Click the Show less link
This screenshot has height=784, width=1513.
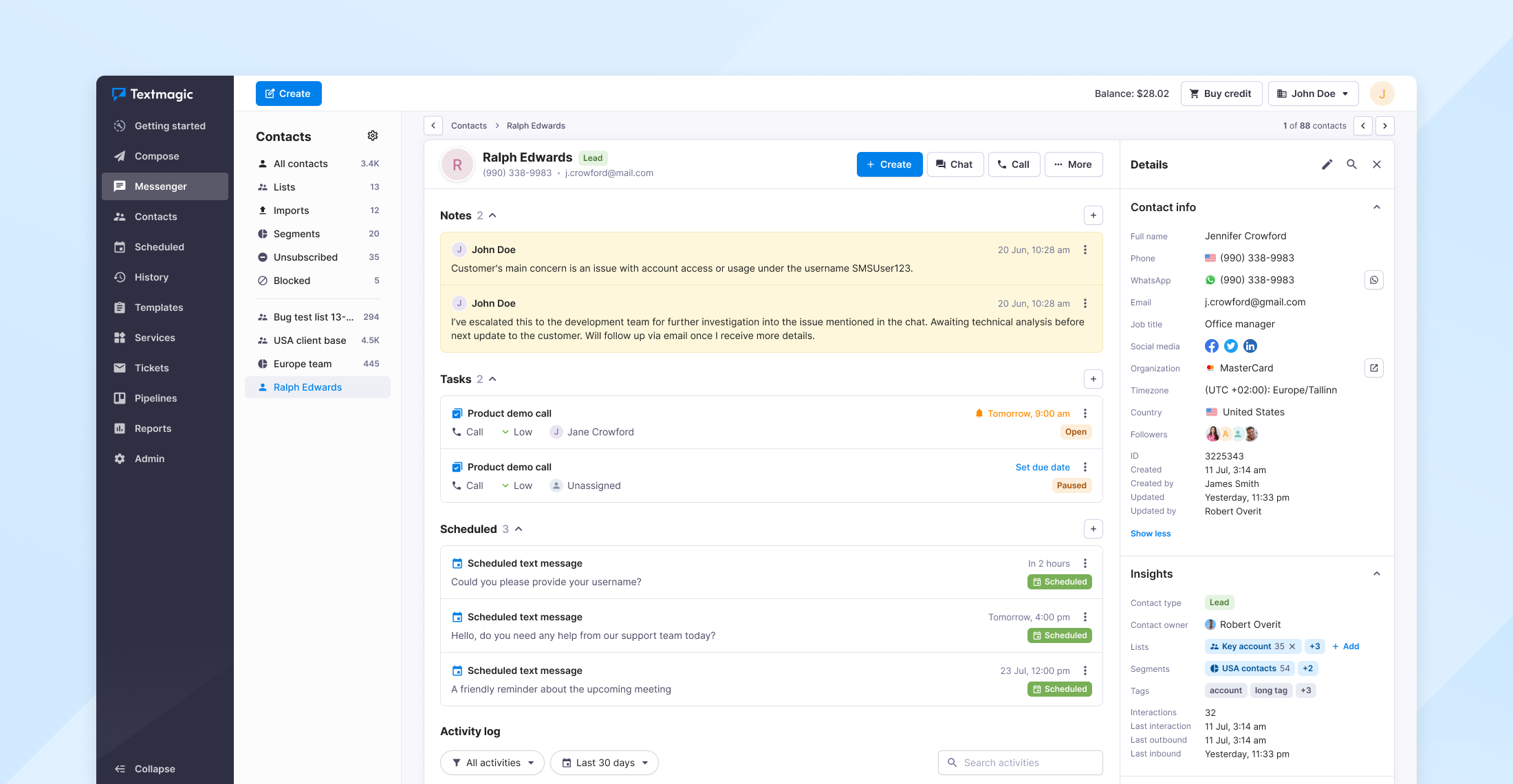[x=1150, y=534]
